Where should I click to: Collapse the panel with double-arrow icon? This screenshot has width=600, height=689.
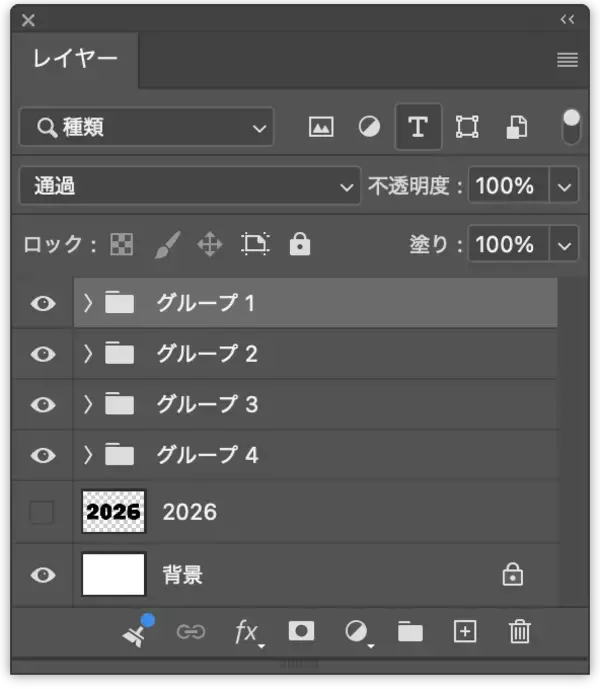pyautogui.click(x=567, y=19)
